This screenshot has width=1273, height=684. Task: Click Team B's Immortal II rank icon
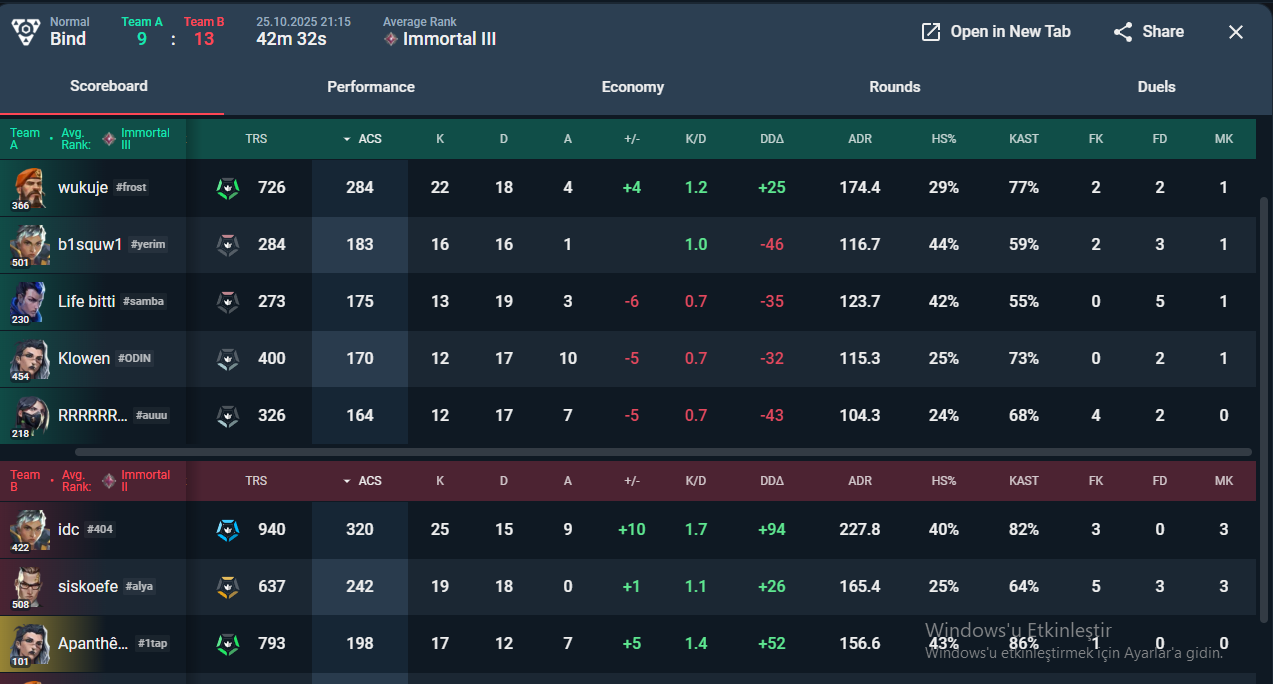click(x=109, y=481)
